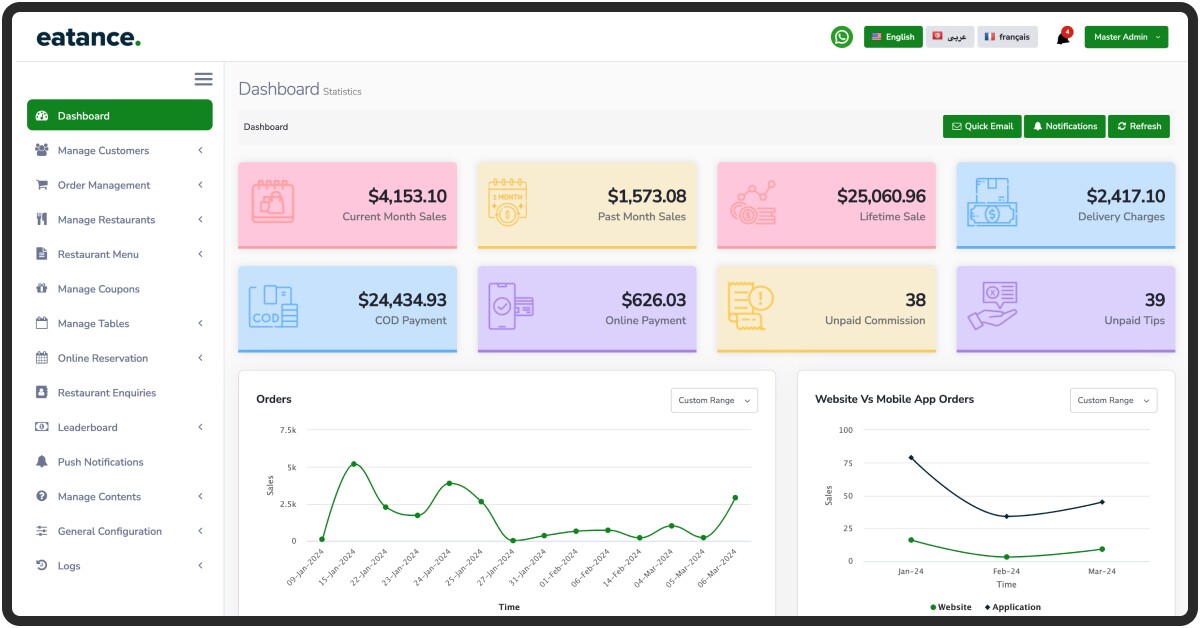Expand the General Configuration section
This screenshot has height=628, width=1200.
111,531
